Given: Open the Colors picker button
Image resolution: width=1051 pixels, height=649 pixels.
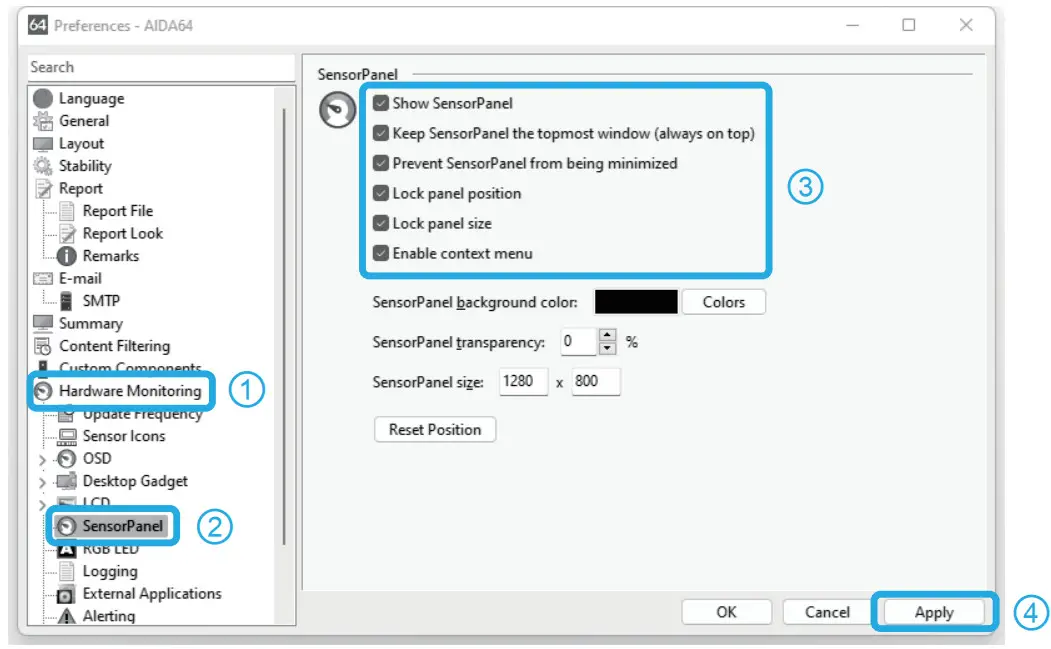Looking at the screenshot, I should (723, 302).
